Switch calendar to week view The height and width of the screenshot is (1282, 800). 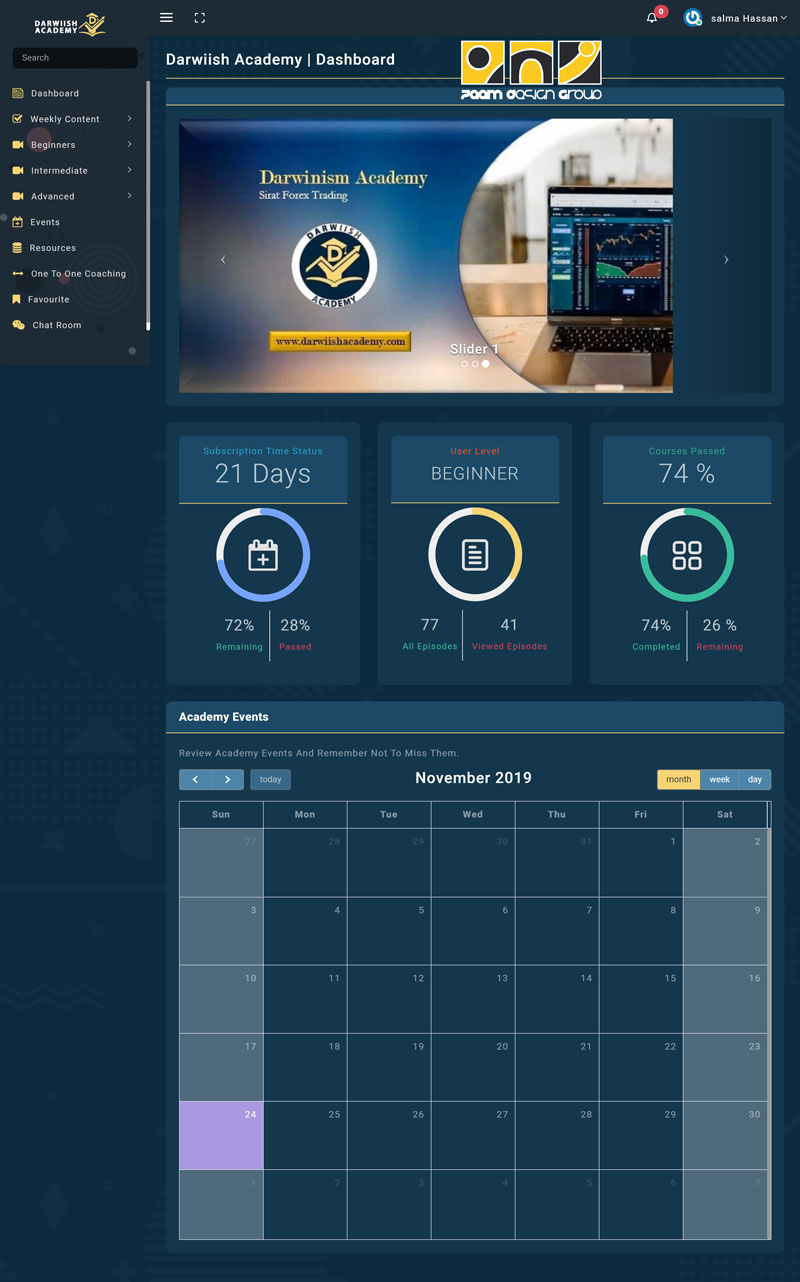(720, 779)
